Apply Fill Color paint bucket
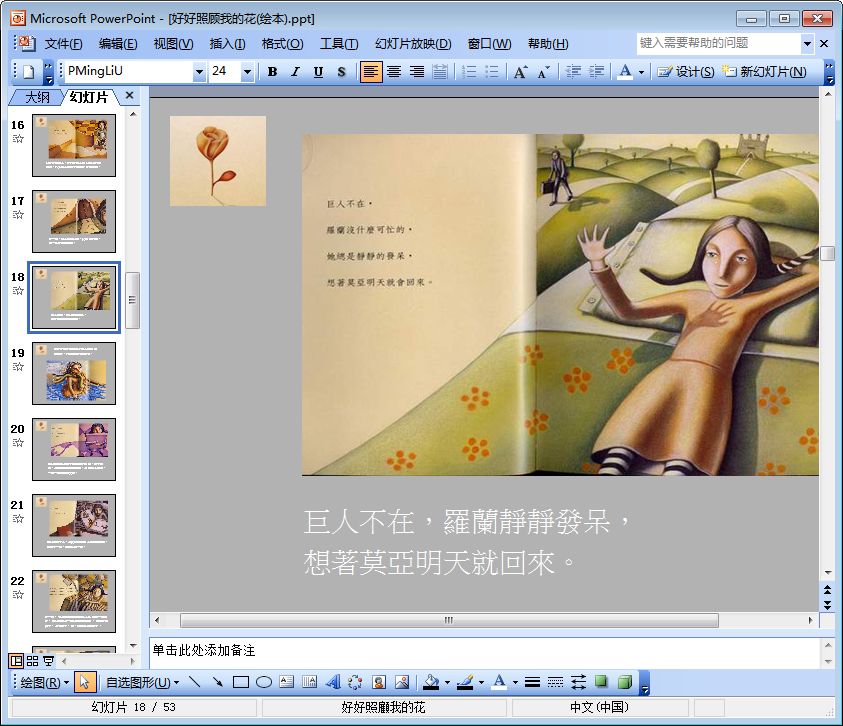Screen dimensions: 843x726 [x=431, y=682]
